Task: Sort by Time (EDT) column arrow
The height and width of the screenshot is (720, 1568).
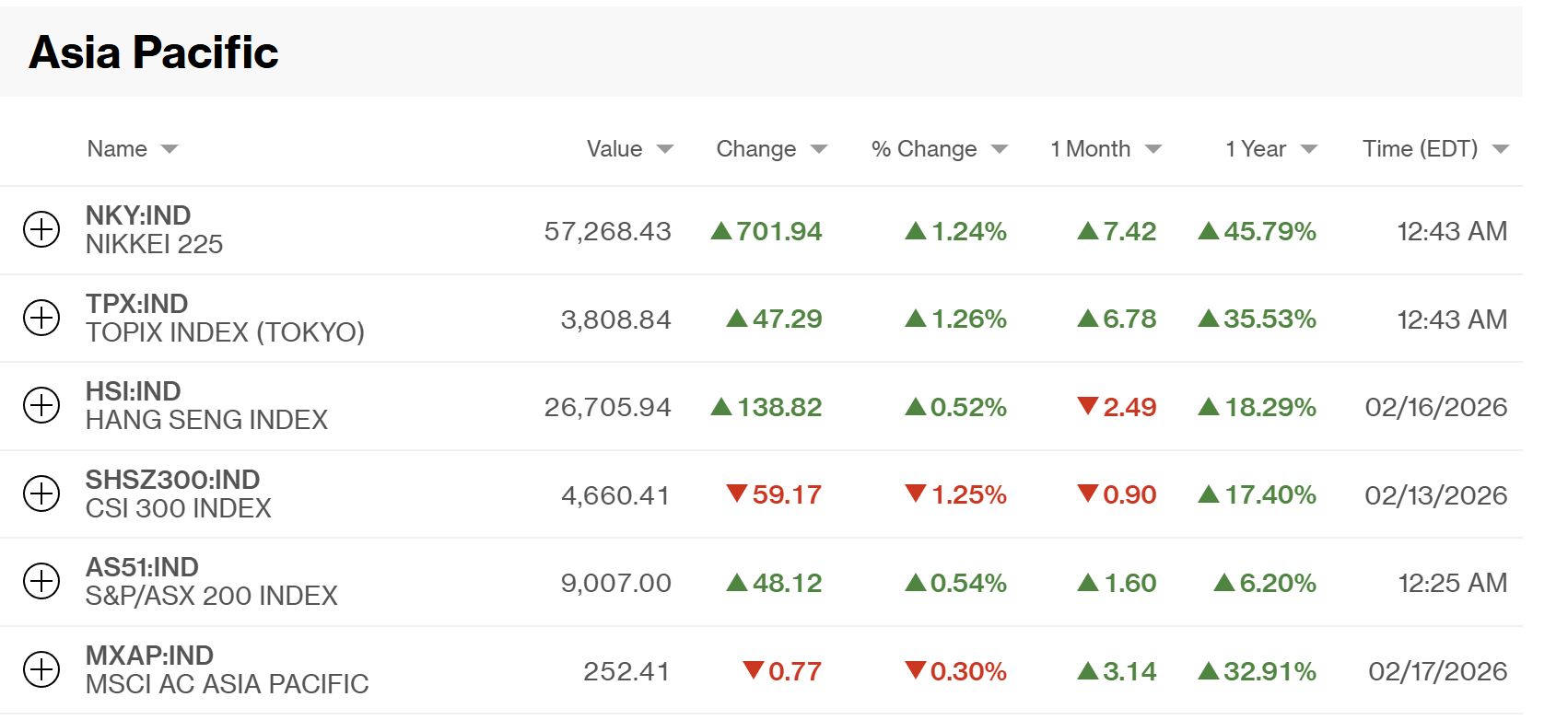Action: coord(1501,149)
